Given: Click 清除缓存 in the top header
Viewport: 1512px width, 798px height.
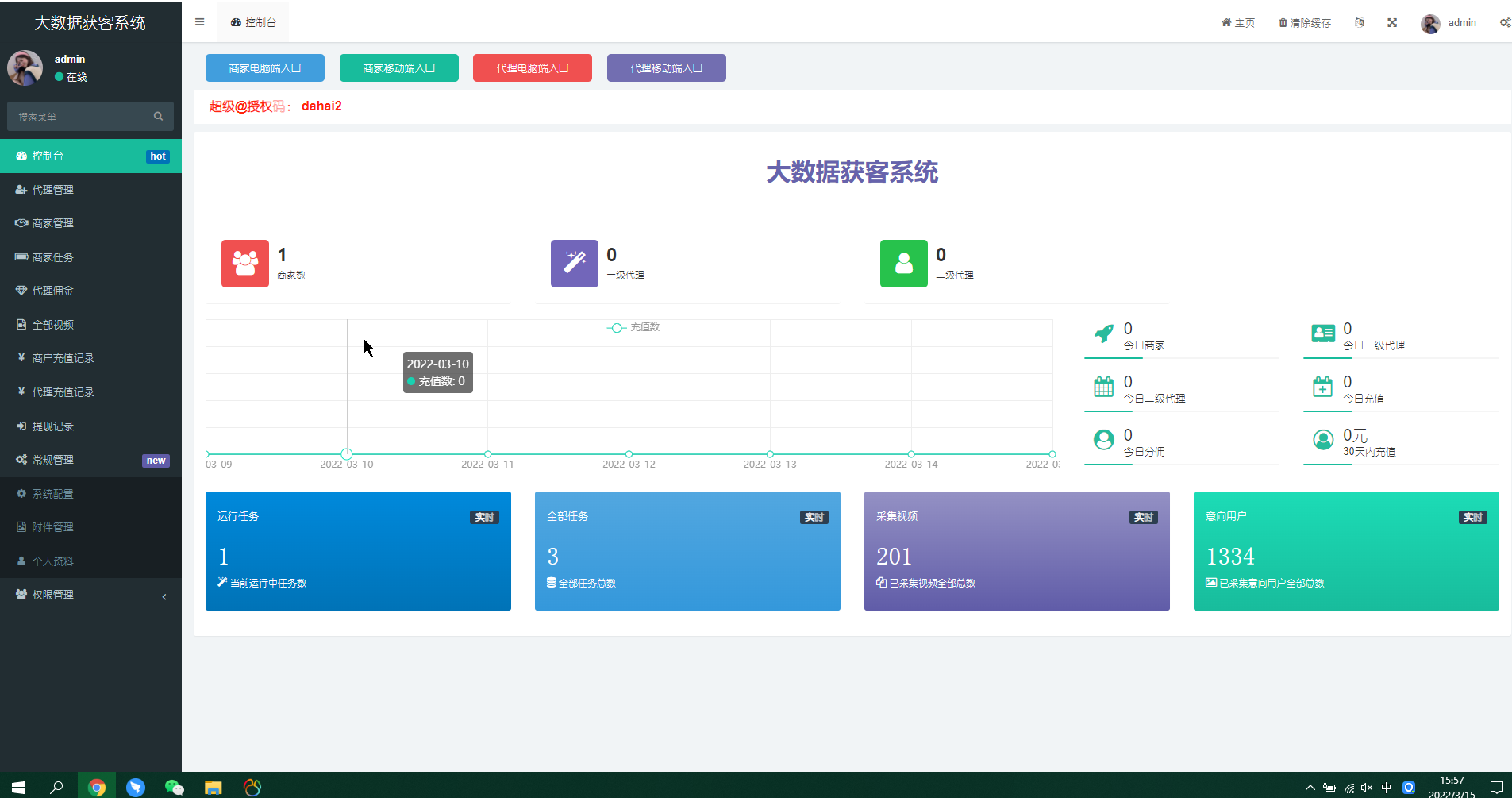Looking at the screenshot, I should (1305, 23).
